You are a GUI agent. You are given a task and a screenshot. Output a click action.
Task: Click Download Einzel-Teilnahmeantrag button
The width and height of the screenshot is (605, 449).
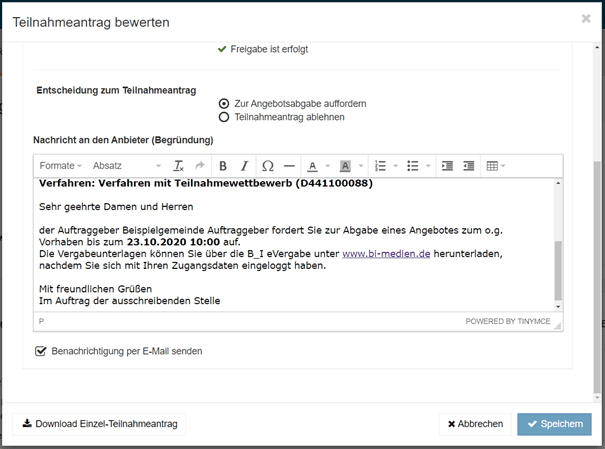click(x=99, y=424)
